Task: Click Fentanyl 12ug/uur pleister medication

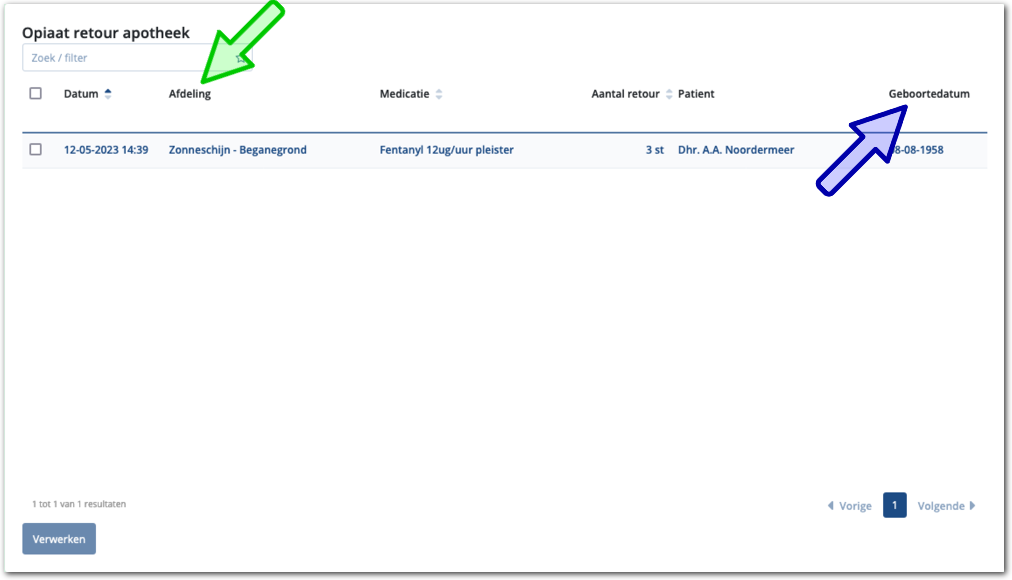Action: (446, 150)
